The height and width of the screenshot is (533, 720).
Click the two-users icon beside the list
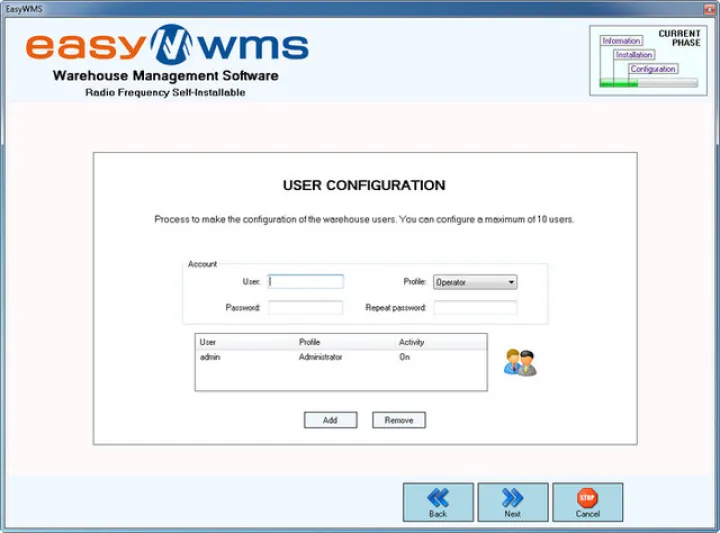tap(520, 362)
